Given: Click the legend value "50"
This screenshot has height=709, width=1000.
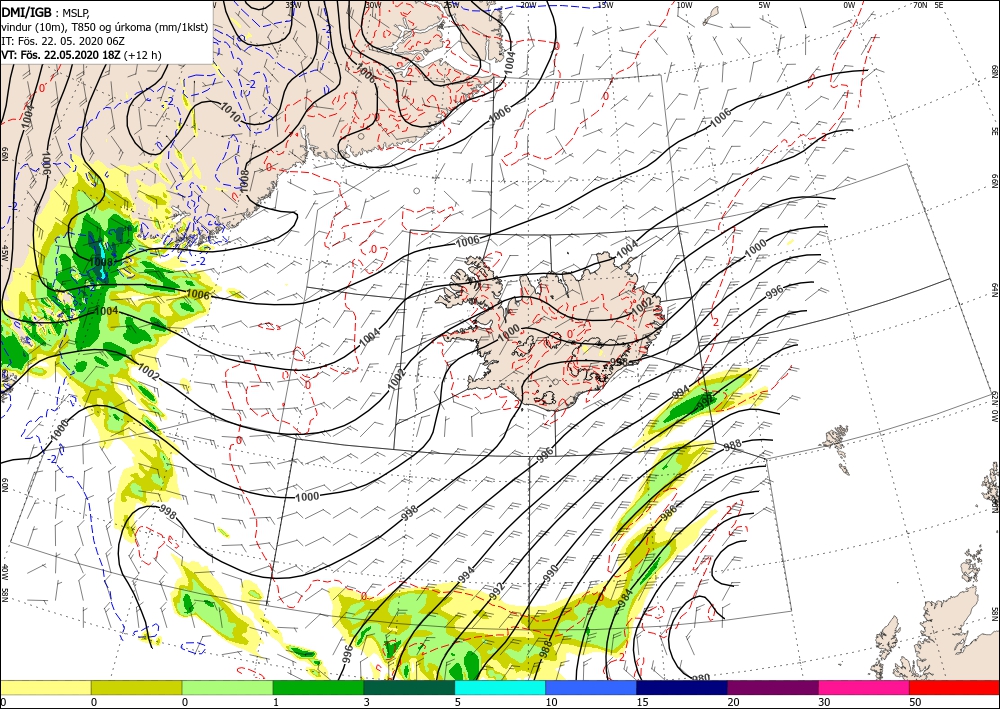Looking at the screenshot, I should [915, 702].
